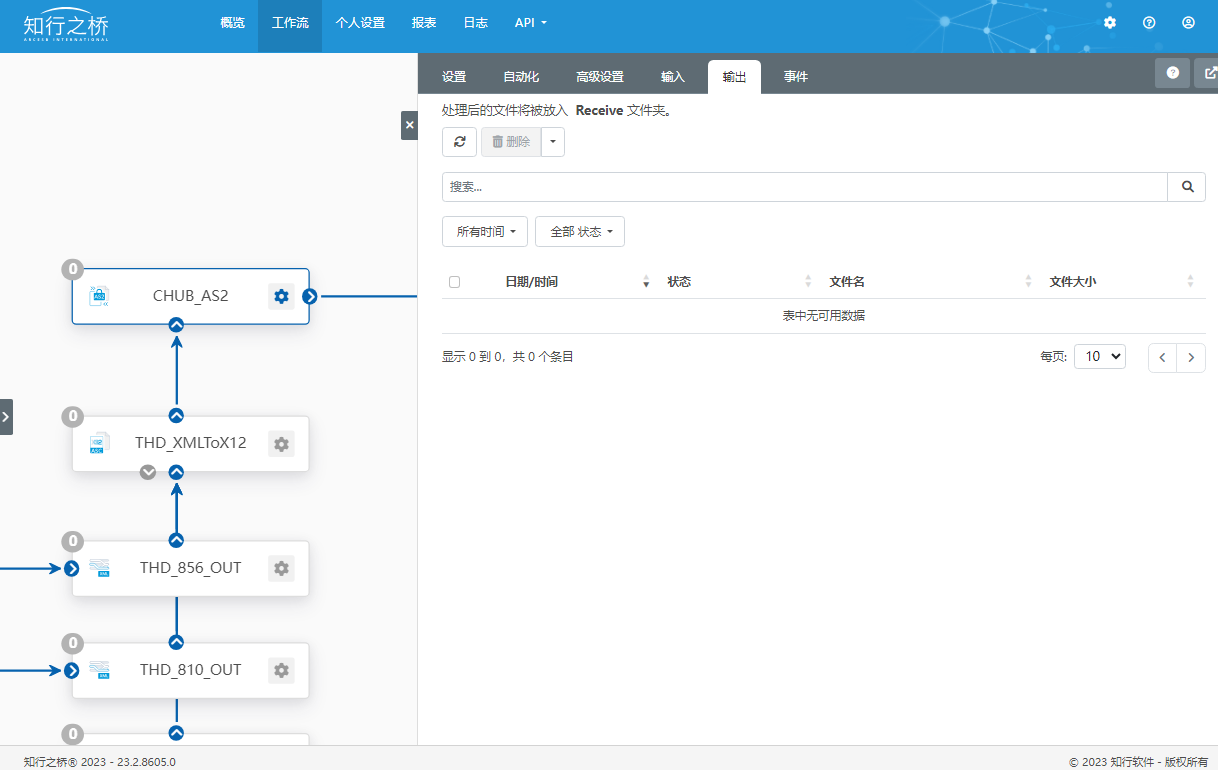Open the 全部 状态 filter dropdown
The image size is (1218, 770).
point(580,232)
